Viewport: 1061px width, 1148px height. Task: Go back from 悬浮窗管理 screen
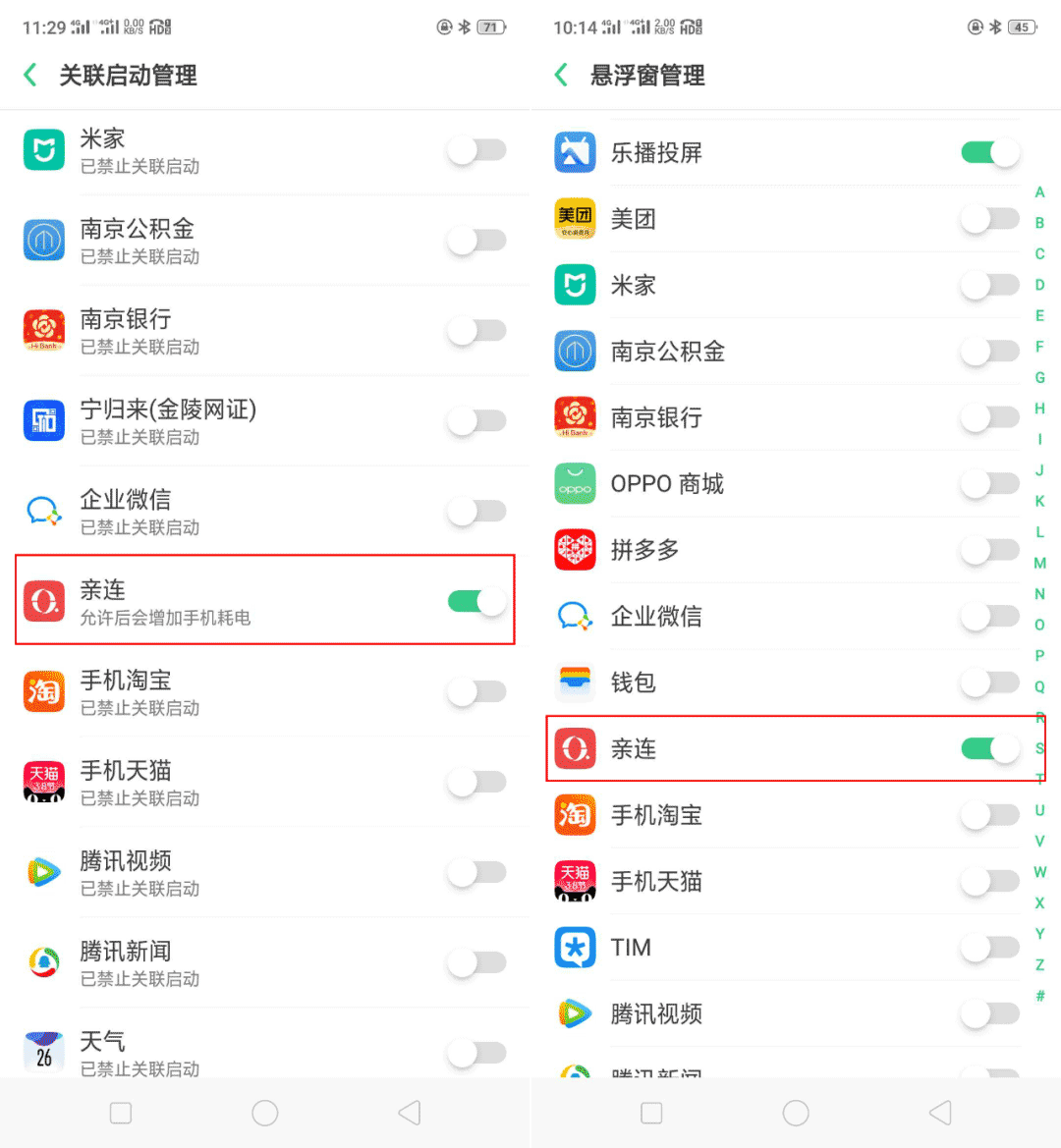(561, 75)
